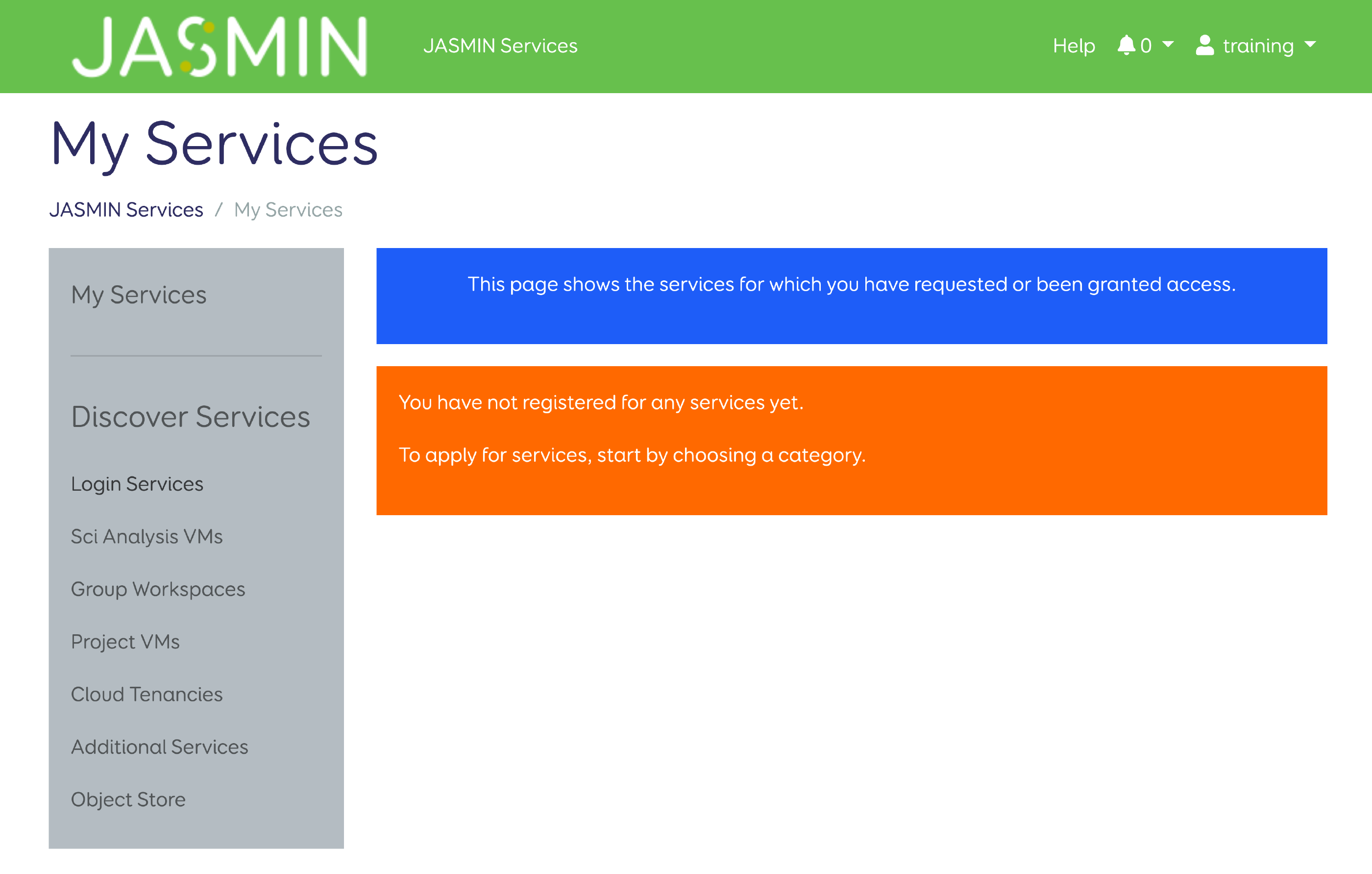Screen dimensions: 1372x874
Task: Click the user profile icon
Action: pyautogui.click(x=1205, y=45)
